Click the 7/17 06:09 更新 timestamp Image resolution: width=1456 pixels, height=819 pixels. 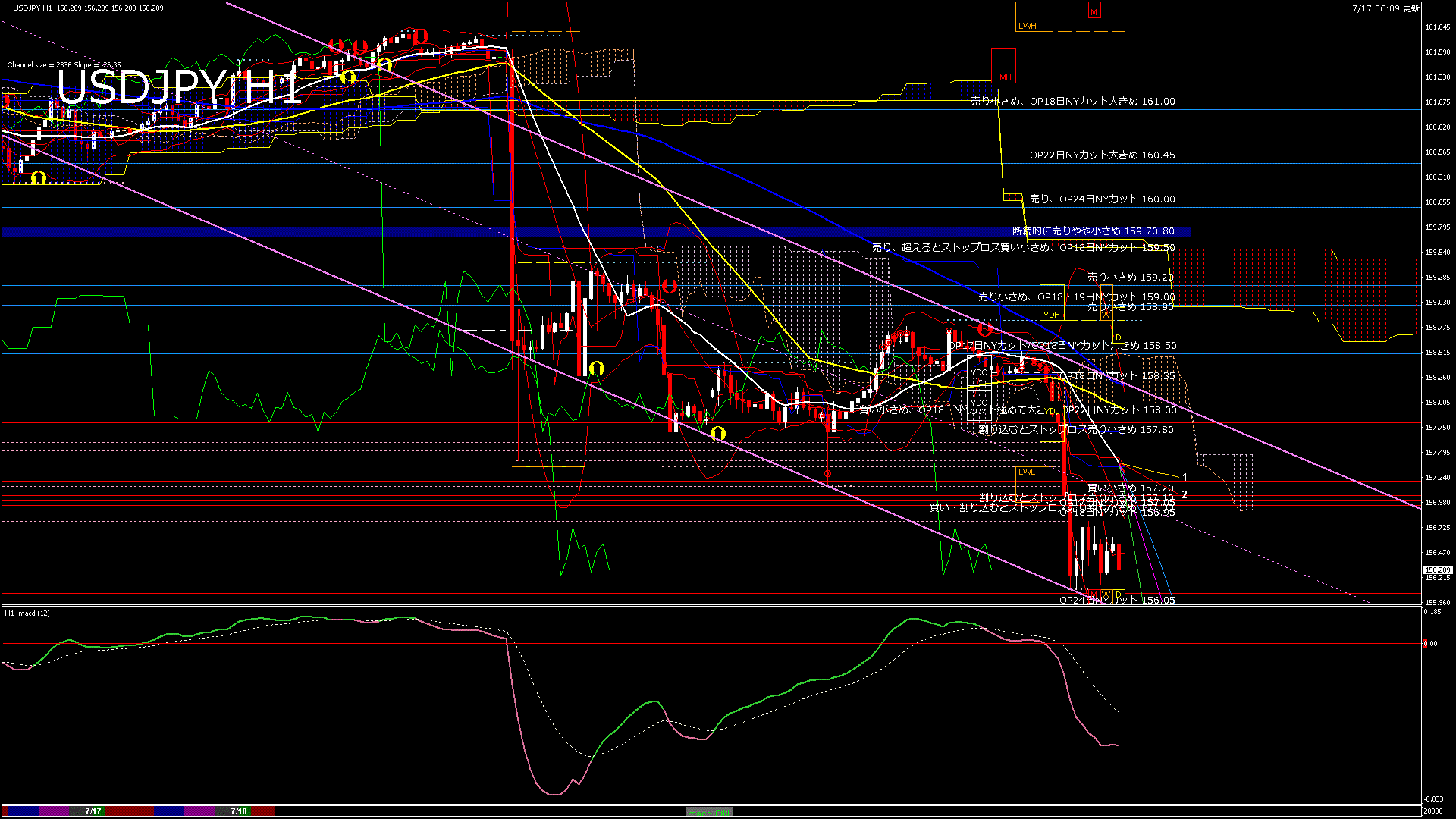1385,8
